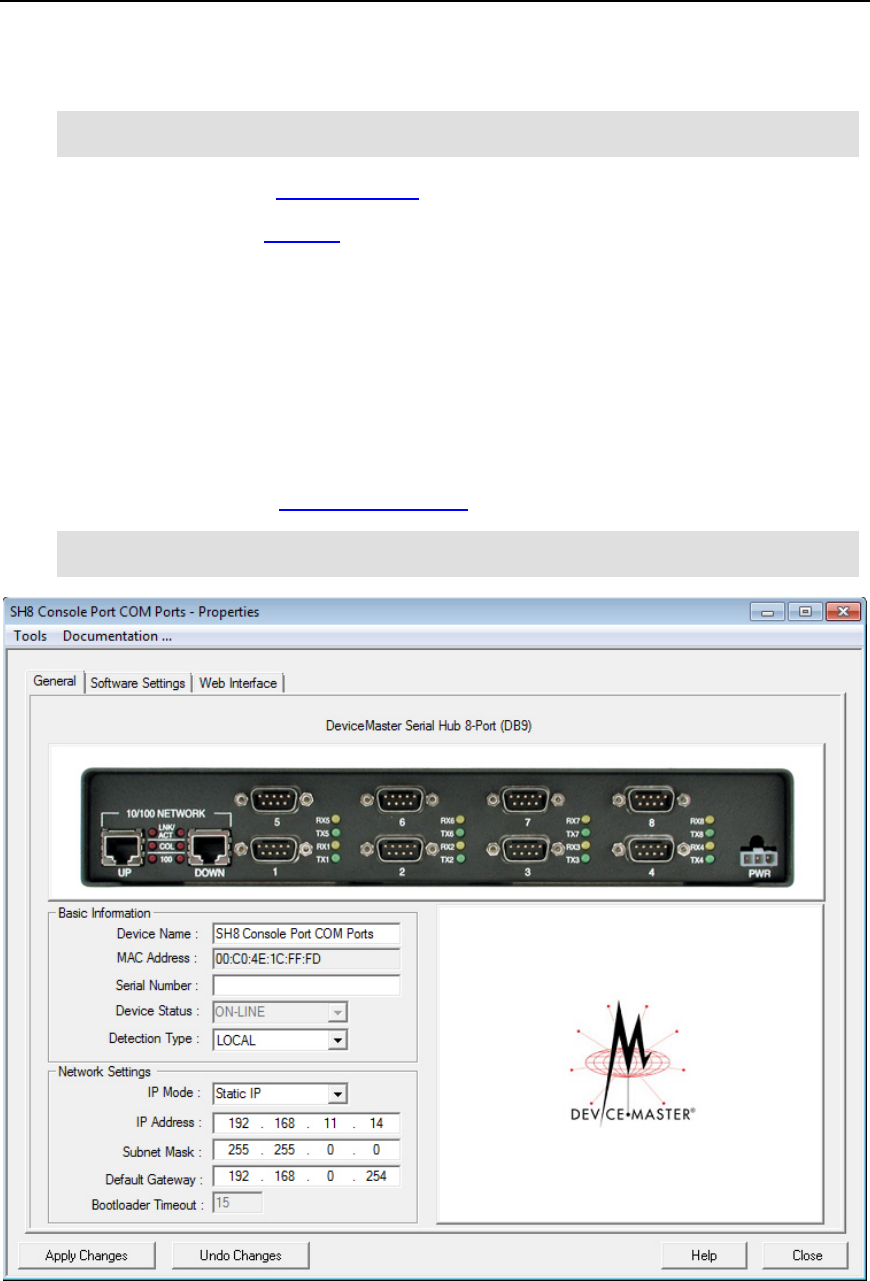Image resolution: width=870 pixels, height=1281 pixels.
Task: Click the 168 octet of Default Gateway
Action: tap(285, 1177)
